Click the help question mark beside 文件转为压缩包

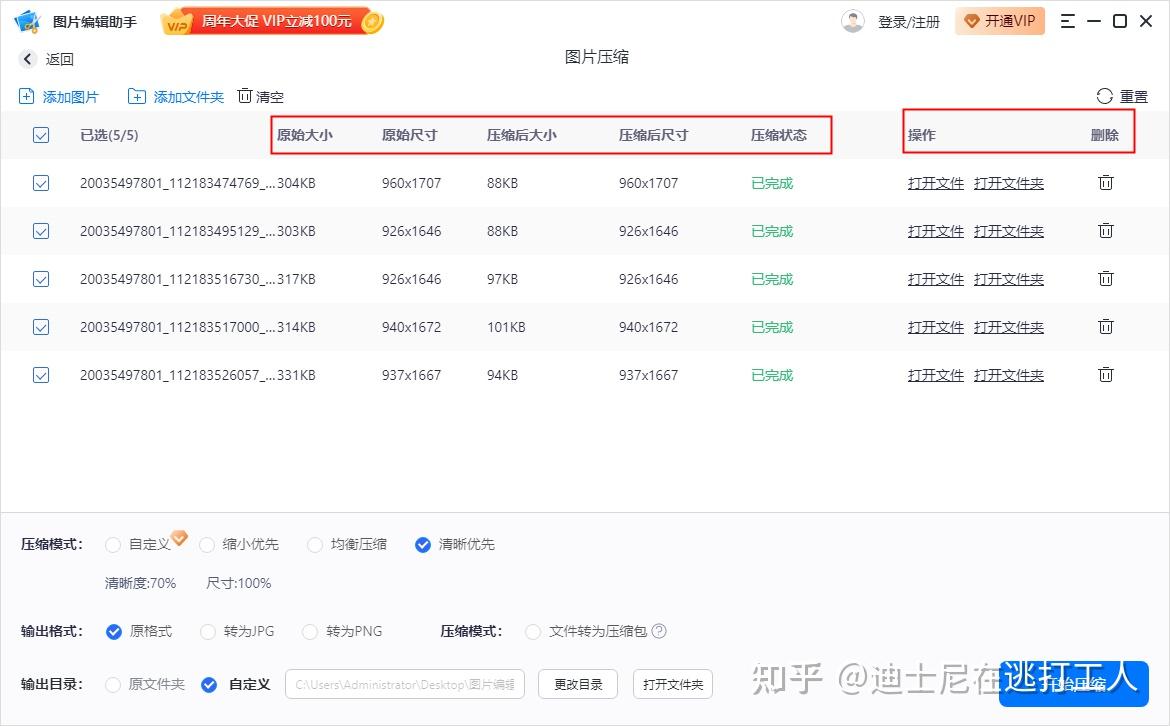click(659, 631)
